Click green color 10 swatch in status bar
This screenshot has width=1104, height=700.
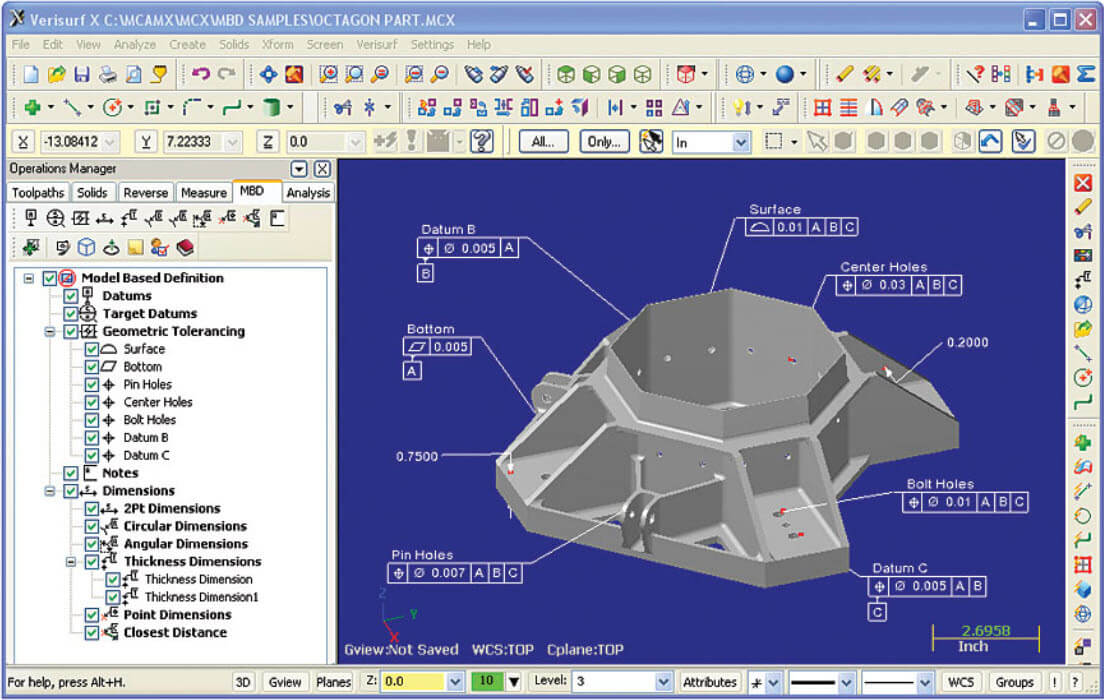[x=487, y=681]
